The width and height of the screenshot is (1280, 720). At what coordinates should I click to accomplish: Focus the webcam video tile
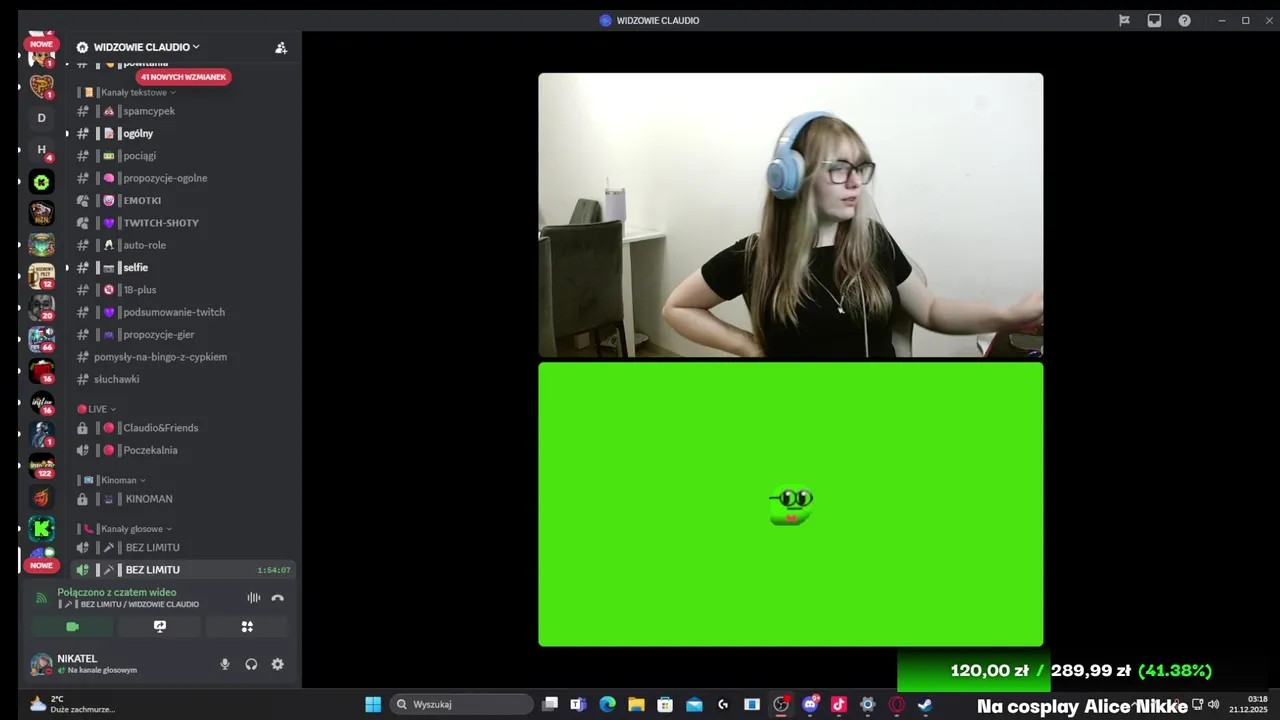[791, 215]
